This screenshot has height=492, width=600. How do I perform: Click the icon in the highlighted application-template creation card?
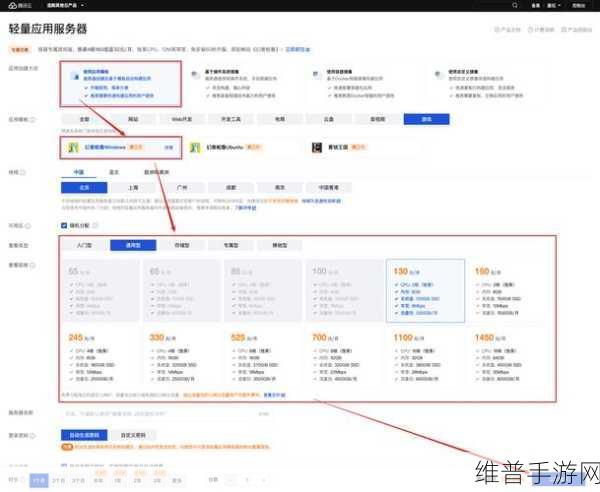75,76
